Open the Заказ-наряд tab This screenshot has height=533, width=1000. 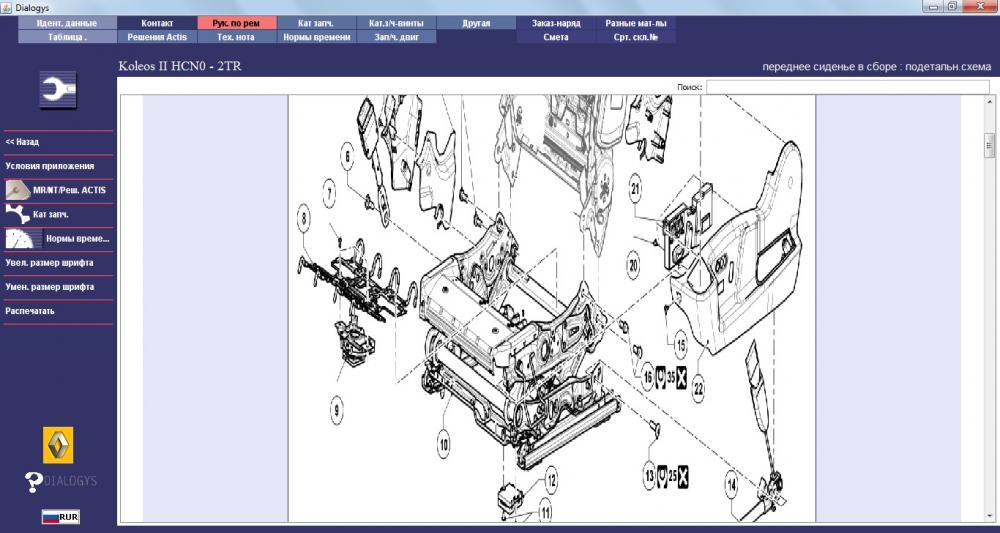point(556,23)
